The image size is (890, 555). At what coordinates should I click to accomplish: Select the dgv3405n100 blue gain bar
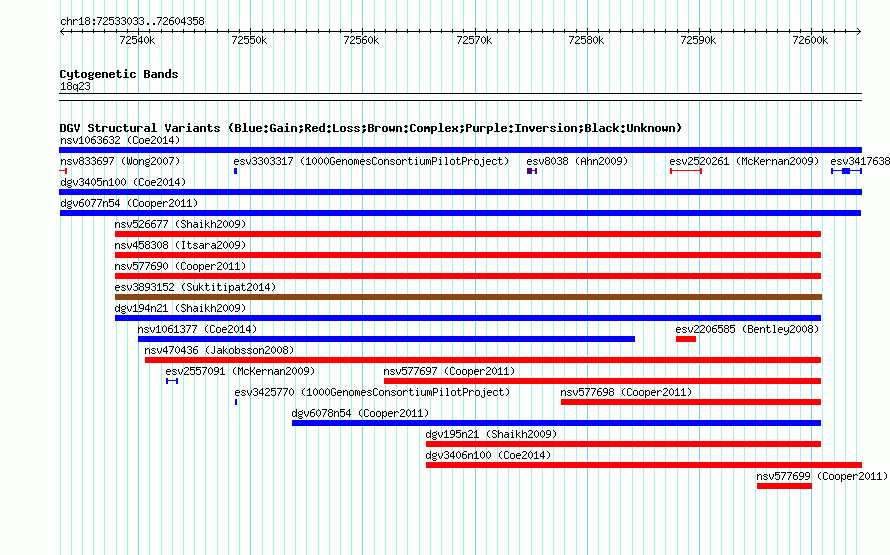pos(460,192)
